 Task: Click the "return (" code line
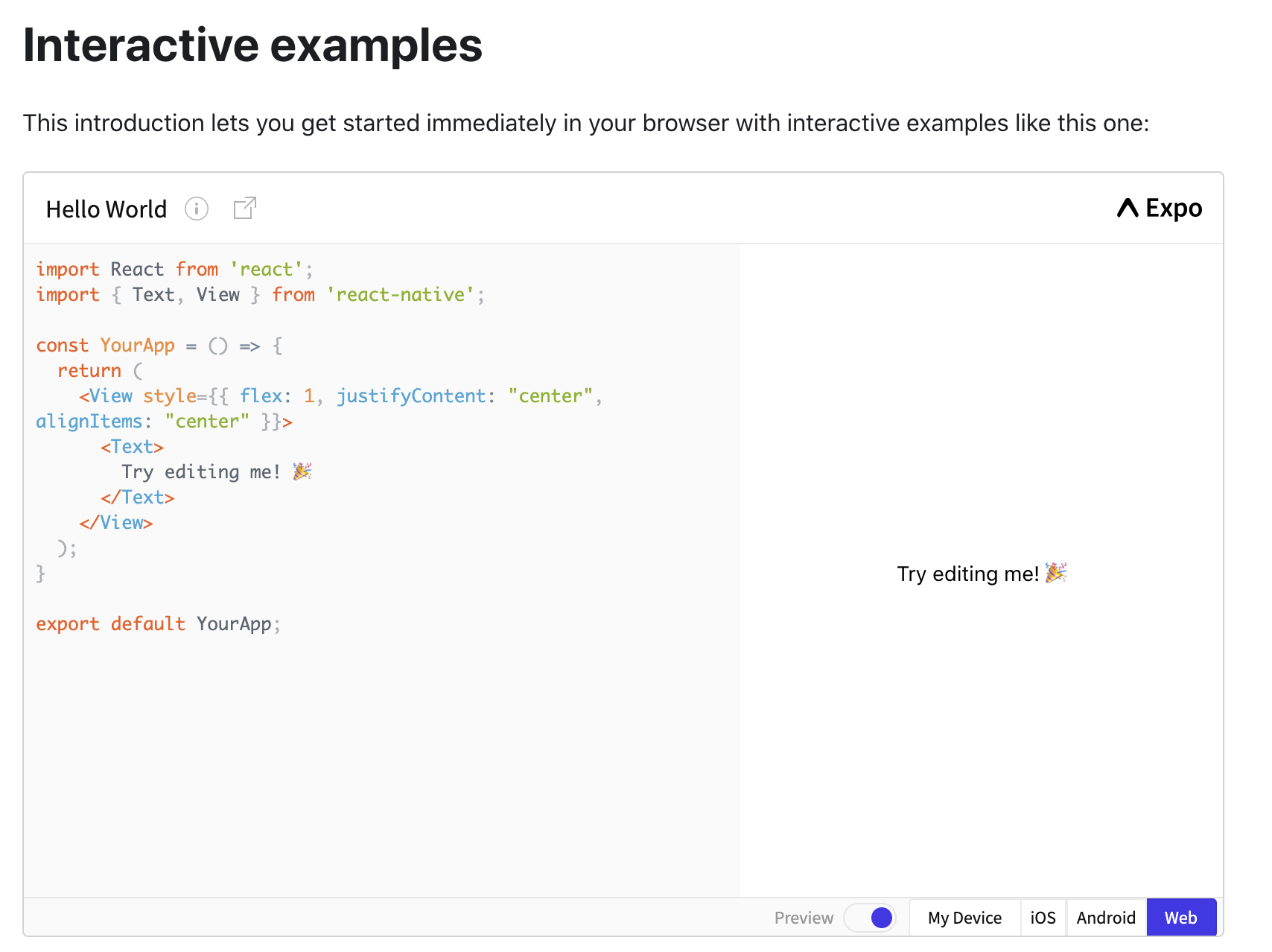point(100,370)
